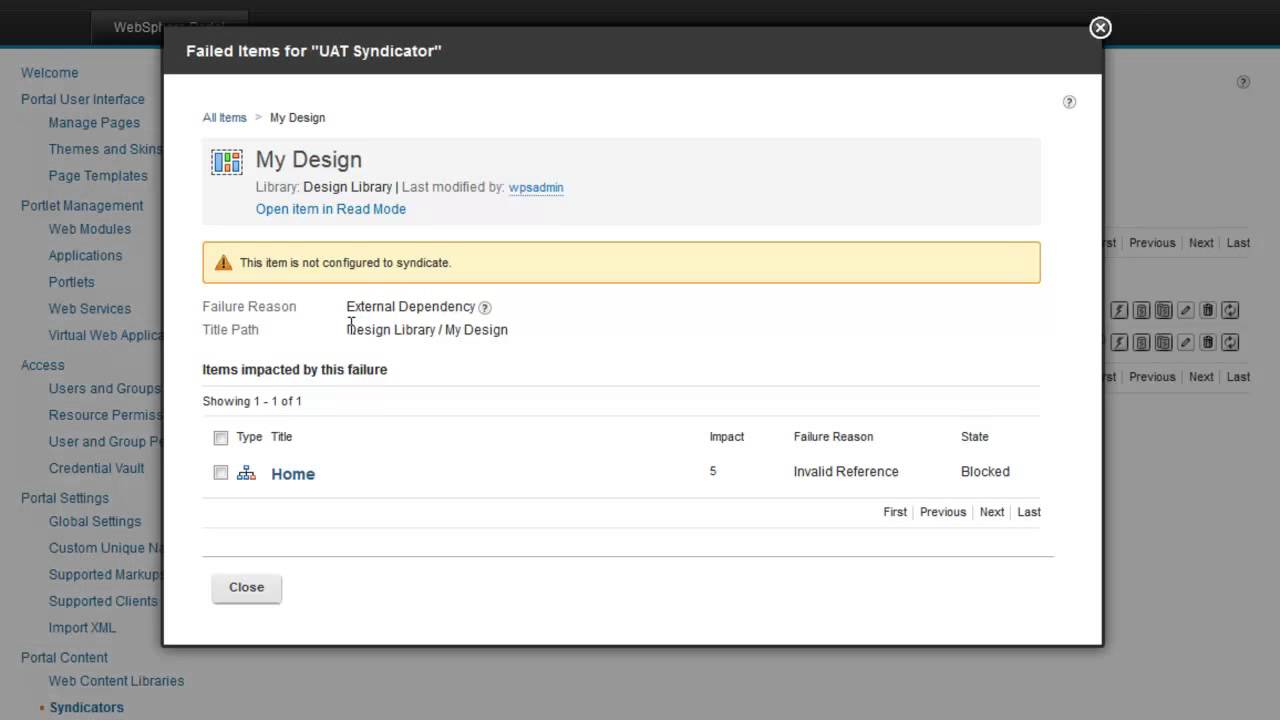Select Manage Pages in sidebar
Viewport: 1280px width, 720px height.
coord(94,123)
